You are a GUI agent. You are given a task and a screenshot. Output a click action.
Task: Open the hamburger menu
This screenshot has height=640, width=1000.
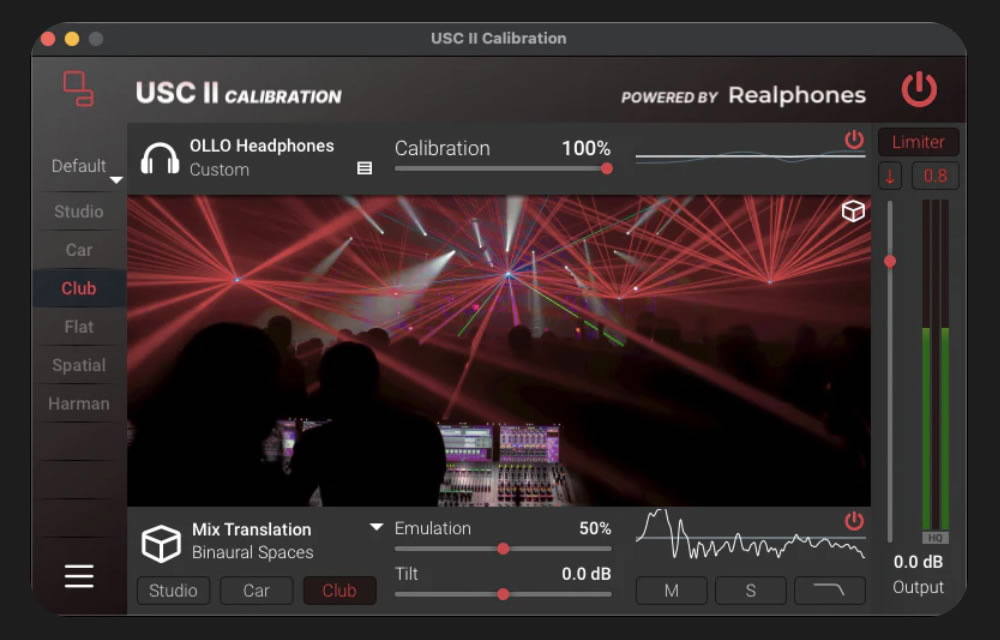tap(79, 576)
